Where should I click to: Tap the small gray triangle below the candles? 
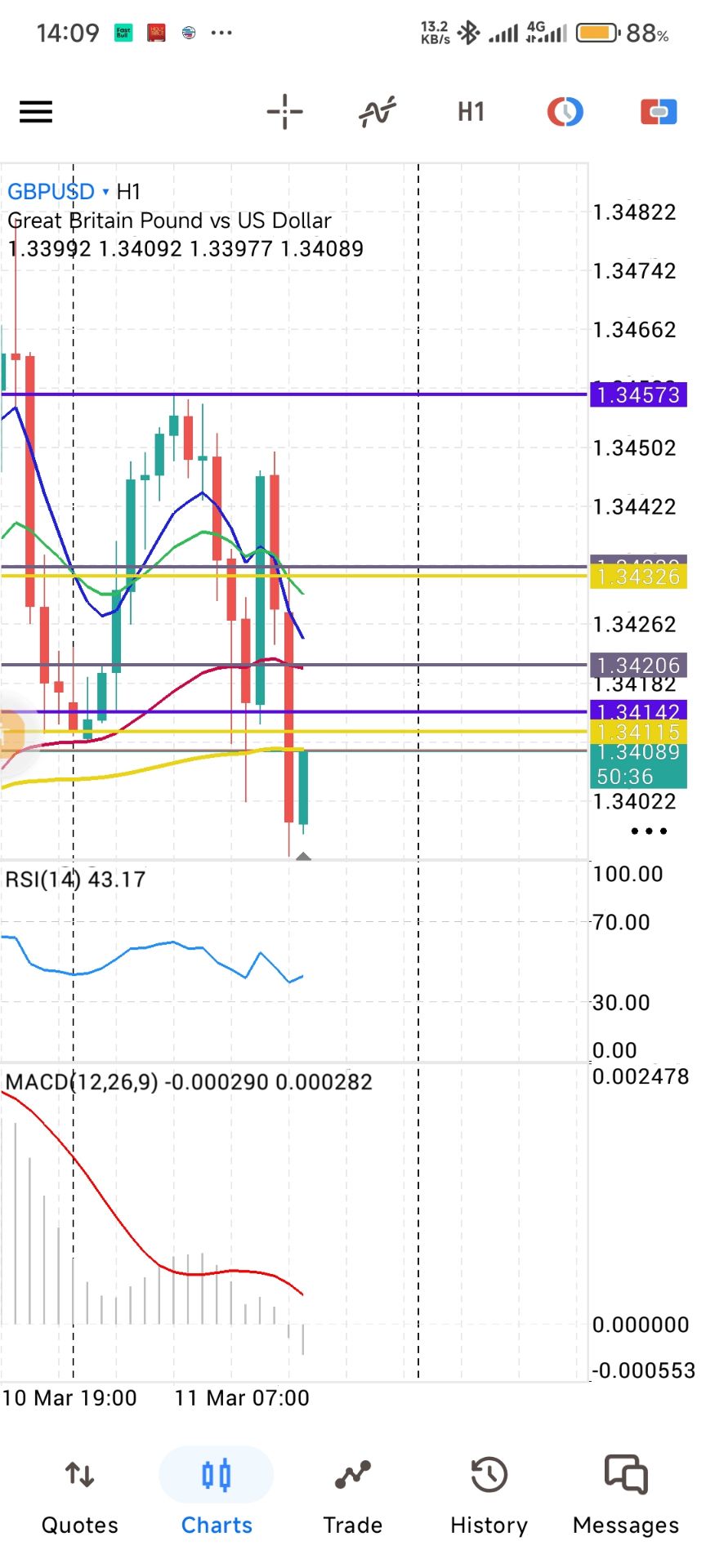(303, 856)
